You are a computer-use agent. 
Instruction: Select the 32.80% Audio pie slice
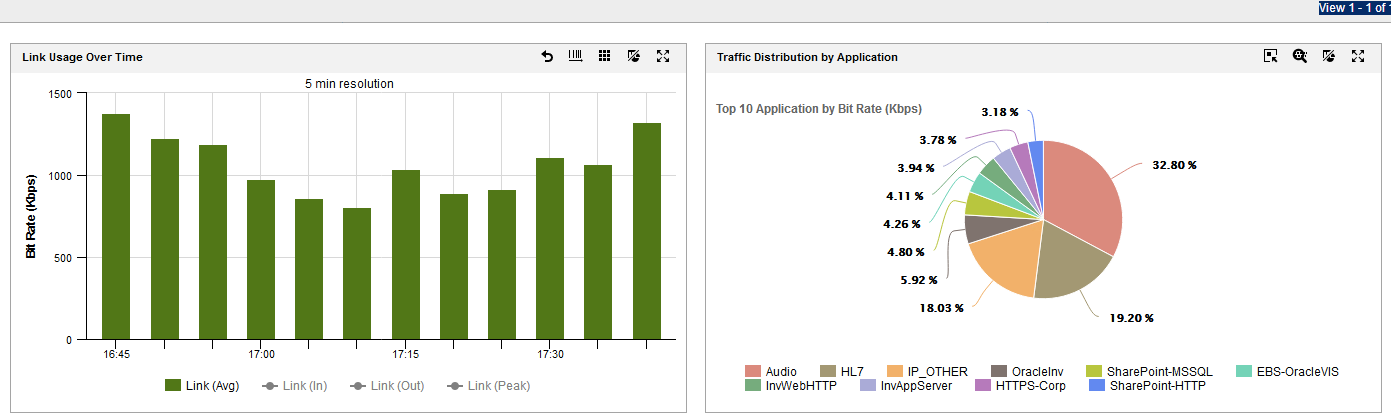click(1080, 200)
